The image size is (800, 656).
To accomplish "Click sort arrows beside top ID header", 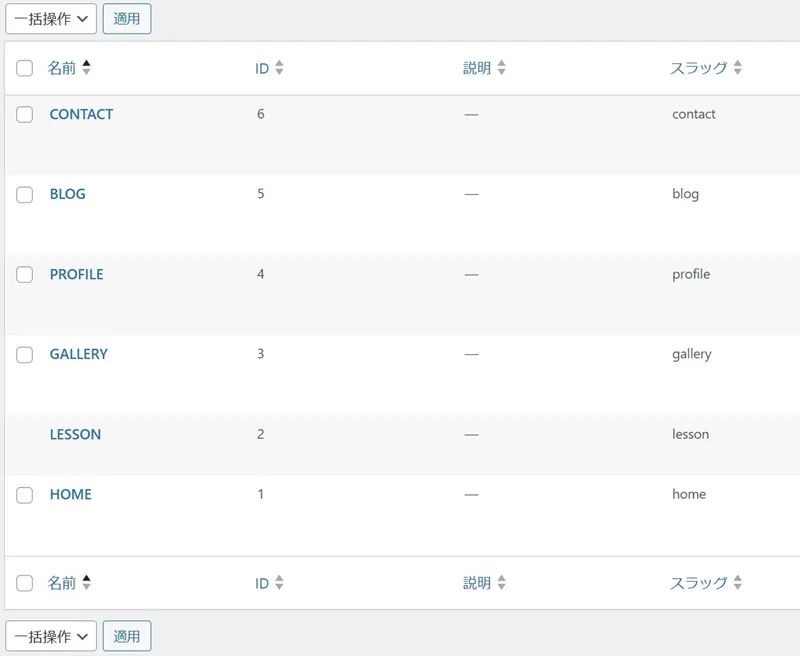I will tap(279, 68).
